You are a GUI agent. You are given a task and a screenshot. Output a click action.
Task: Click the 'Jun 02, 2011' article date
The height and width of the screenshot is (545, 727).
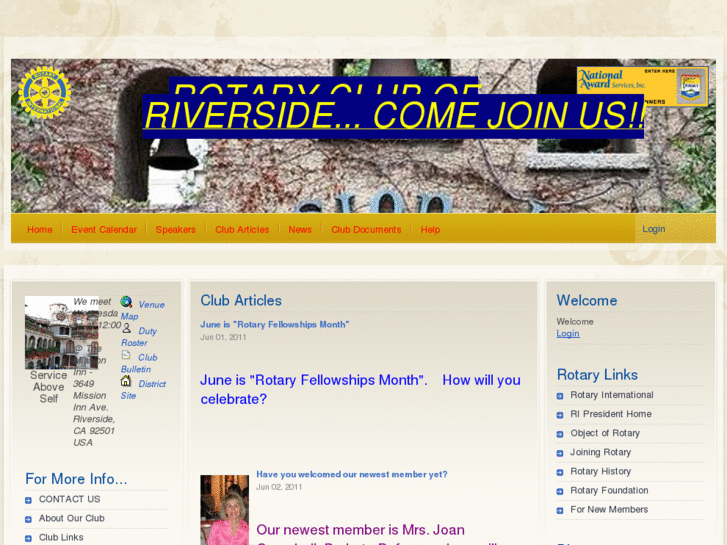(x=279, y=487)
